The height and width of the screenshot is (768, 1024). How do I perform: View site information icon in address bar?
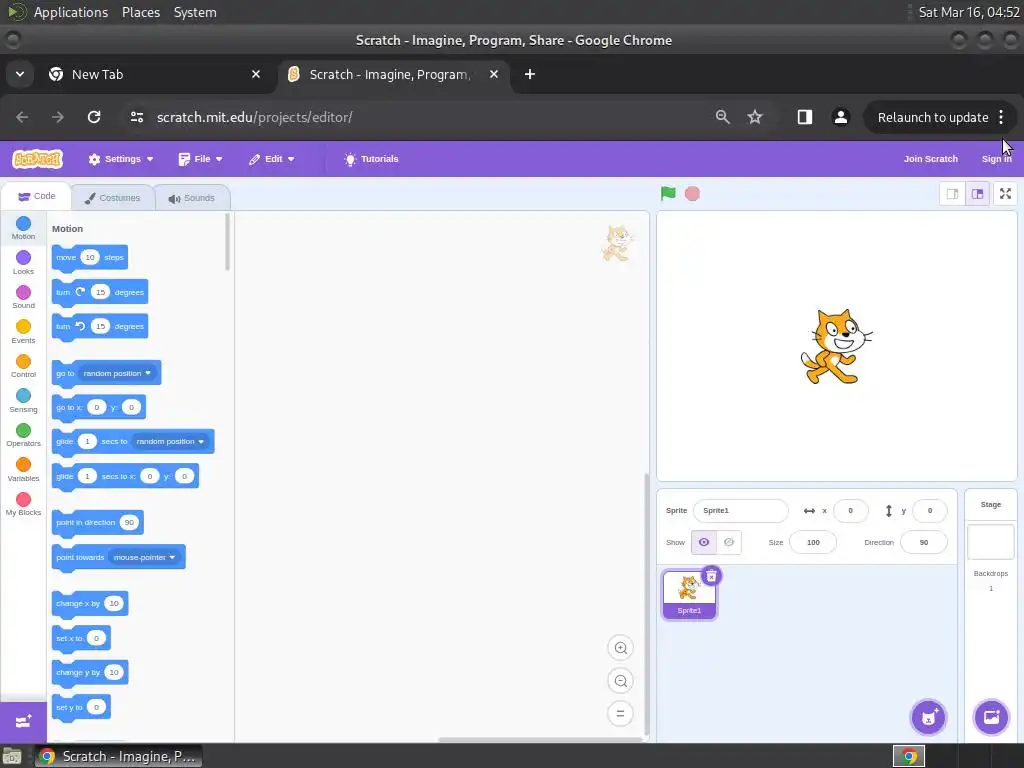tap(137, 117)
